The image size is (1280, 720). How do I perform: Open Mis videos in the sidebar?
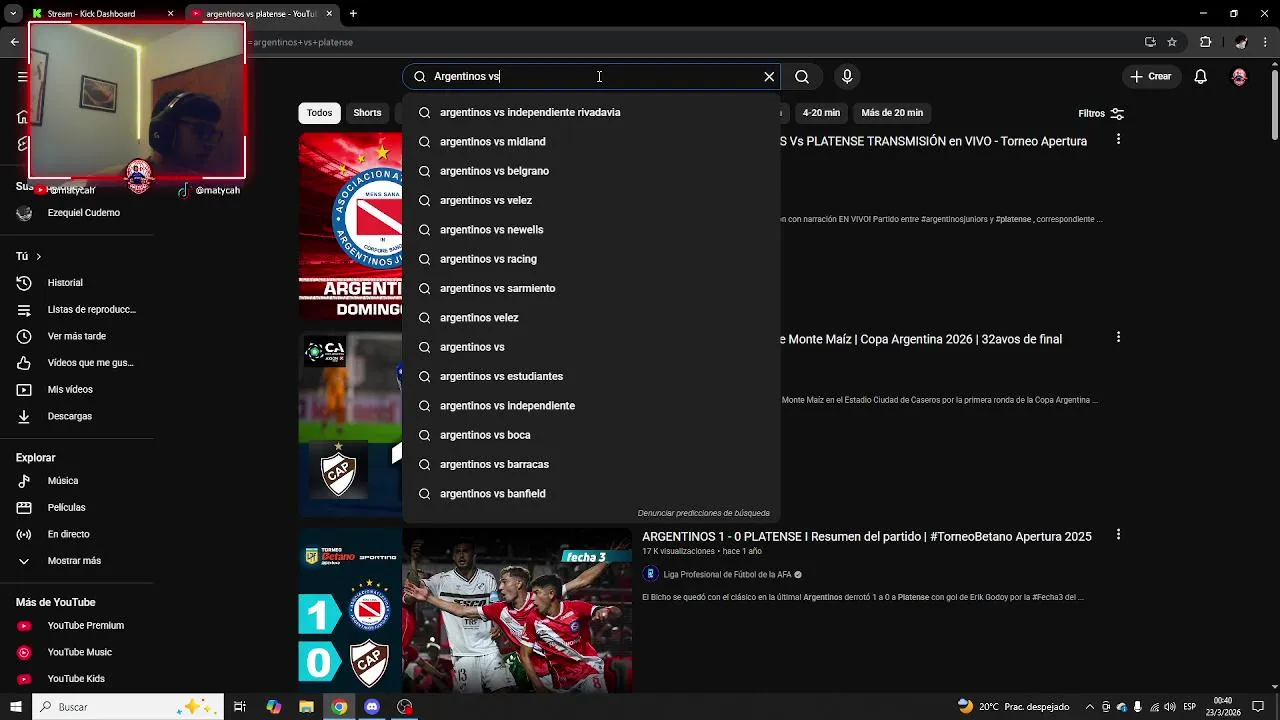[77, 389]
